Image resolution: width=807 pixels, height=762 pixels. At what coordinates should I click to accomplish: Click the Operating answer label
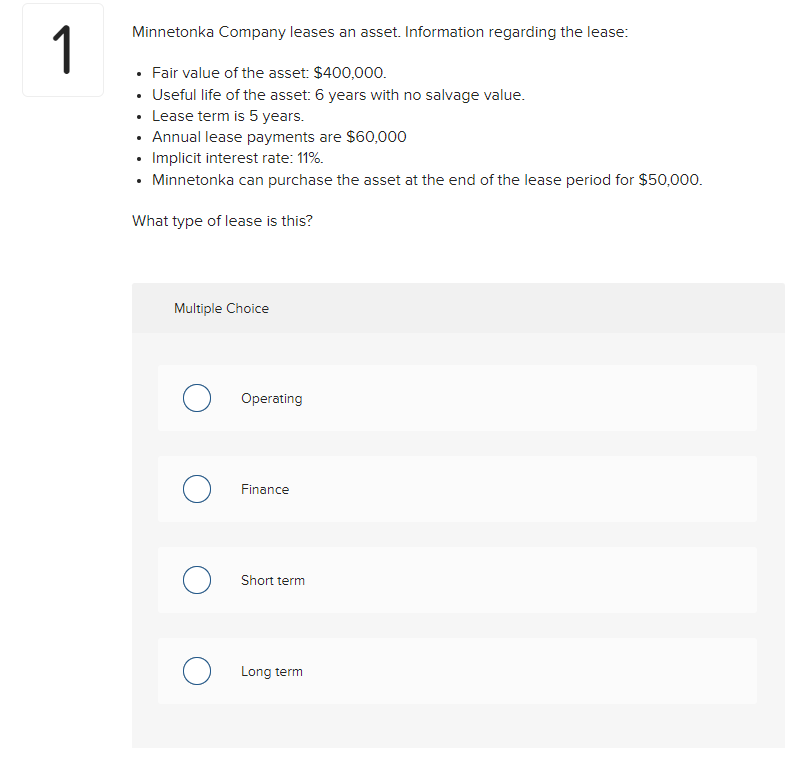coord(271,398)
